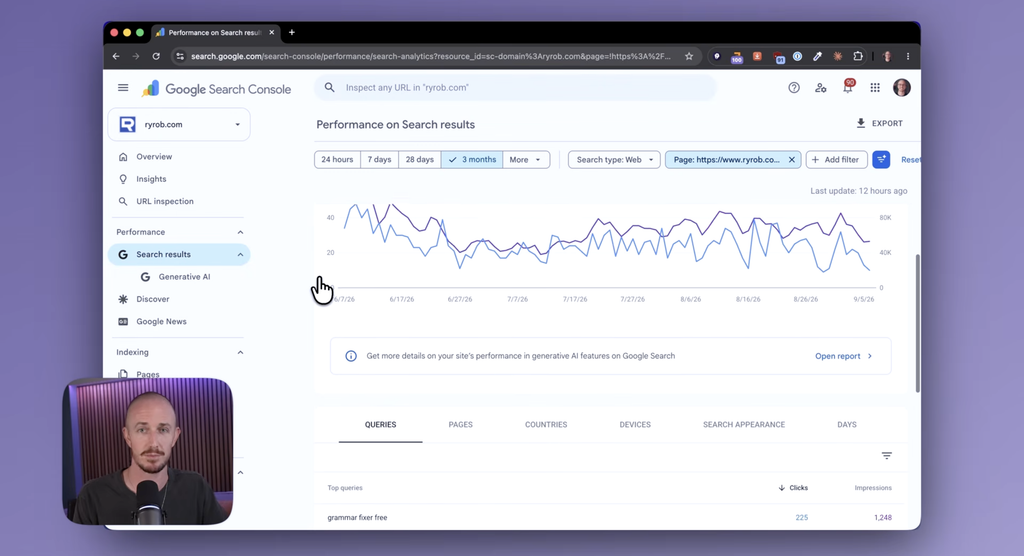
Task: Open the Search type: Web dropdown
Action: tap(615, 159)
